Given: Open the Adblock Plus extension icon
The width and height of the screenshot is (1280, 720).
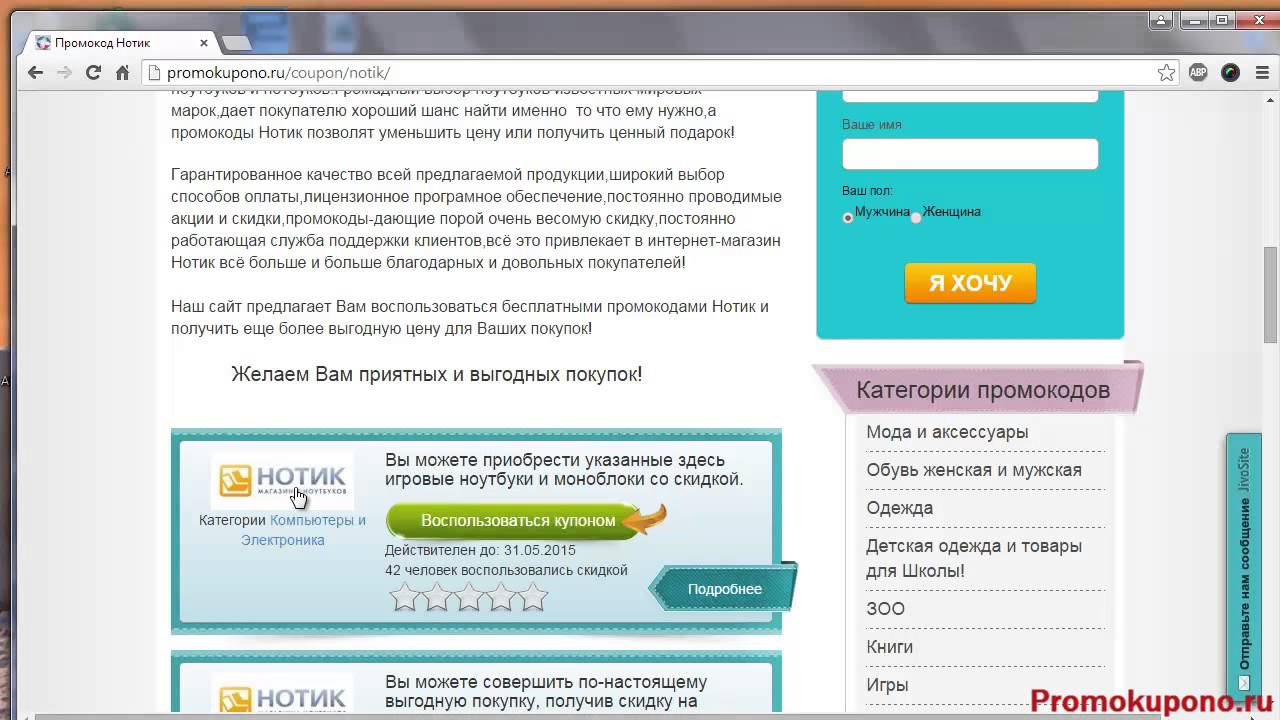Looking at the screenshot, I should 1198,72.
